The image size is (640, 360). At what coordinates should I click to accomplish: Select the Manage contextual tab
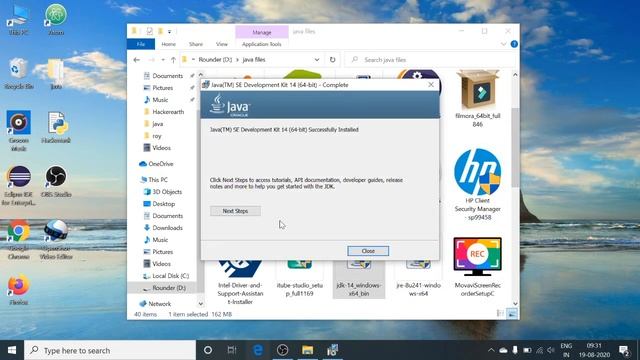[262, 32]
